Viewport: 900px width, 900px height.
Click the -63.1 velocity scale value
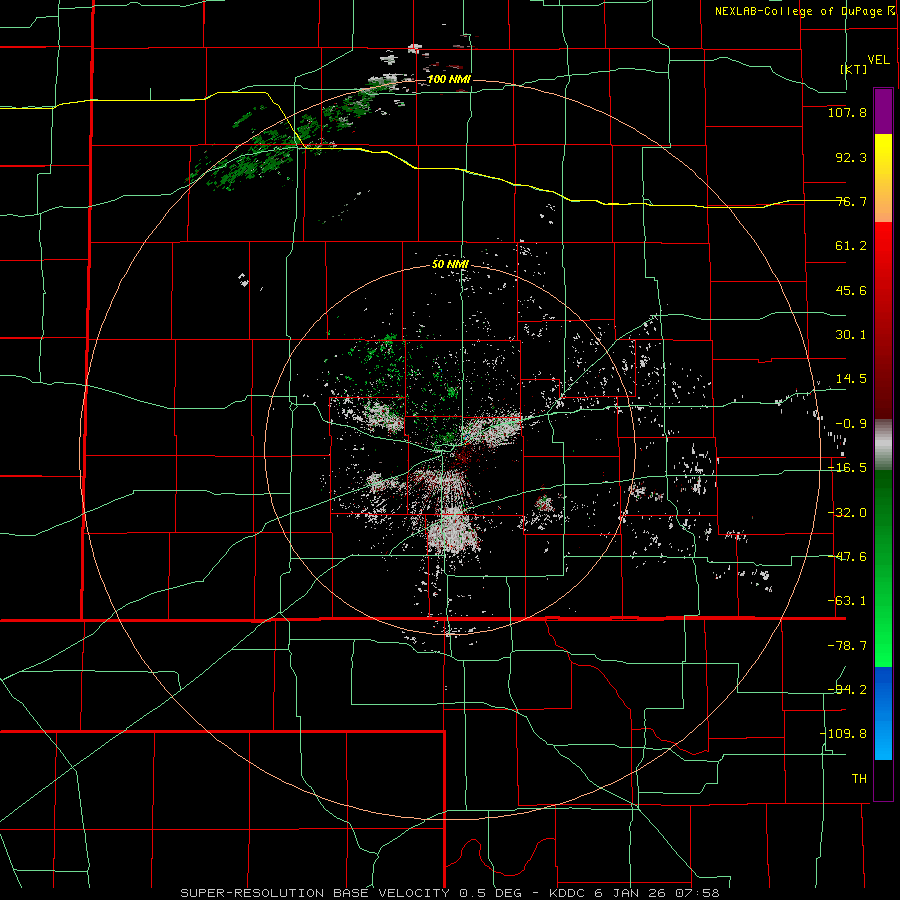pos(847,601)
